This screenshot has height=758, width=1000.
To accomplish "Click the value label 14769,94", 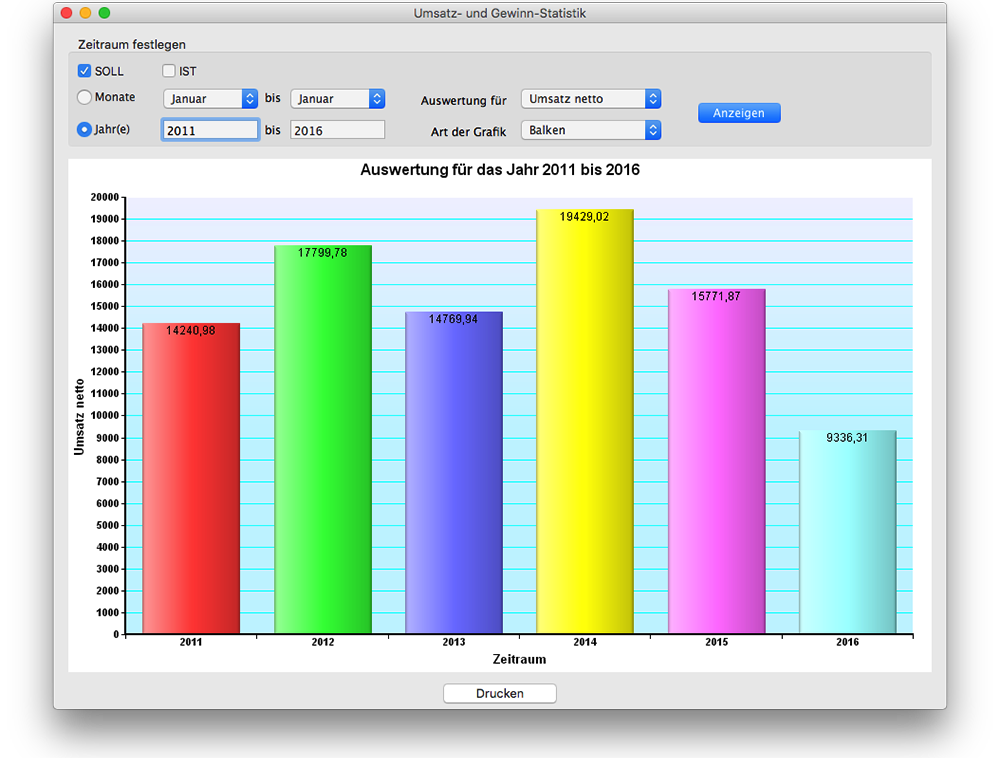I will point(453,319).
